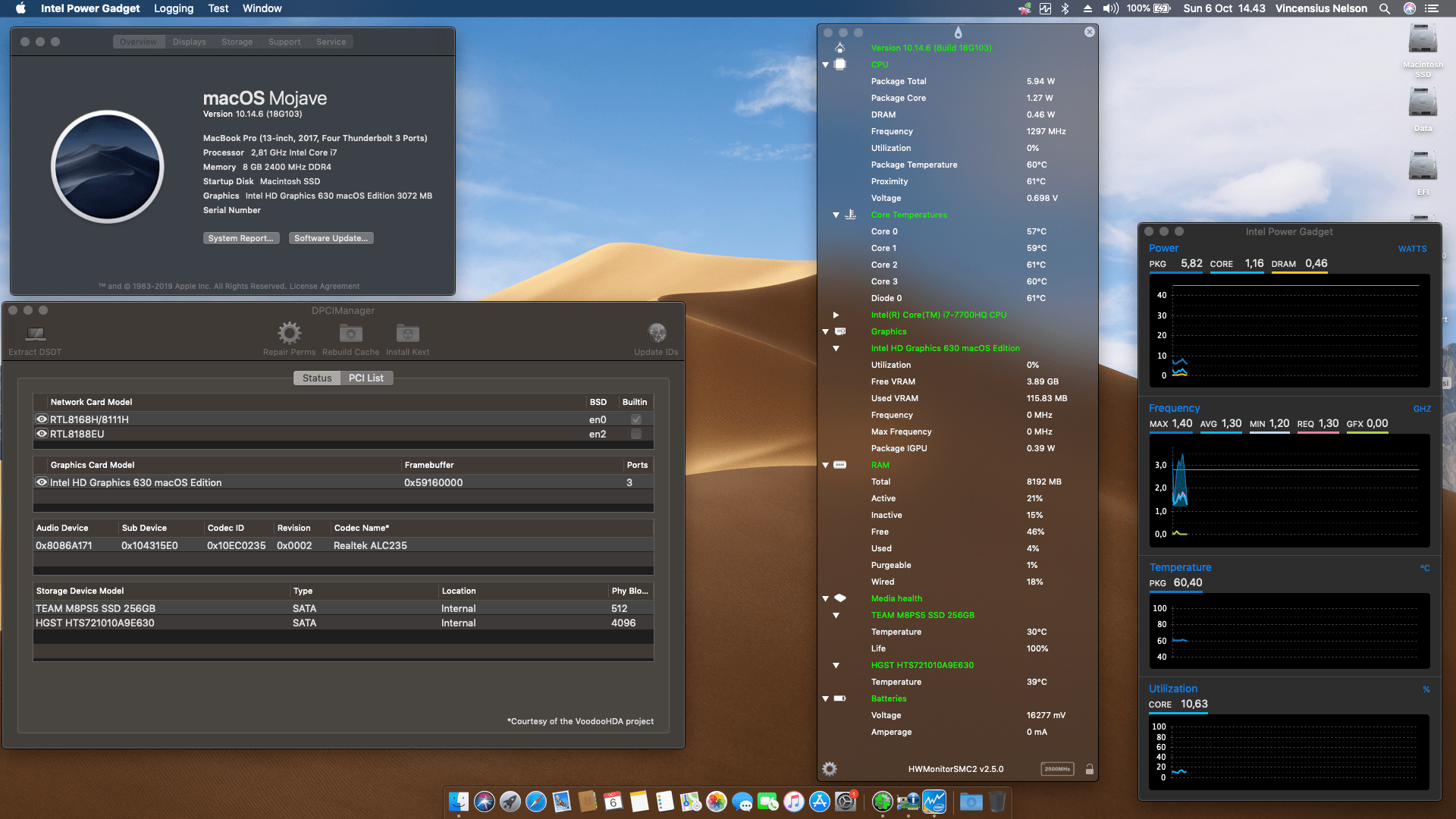Screen dimensions: 1456x819
Task: Toggle visibility of Intel HD Graphics 630
Action: point(42,482)
